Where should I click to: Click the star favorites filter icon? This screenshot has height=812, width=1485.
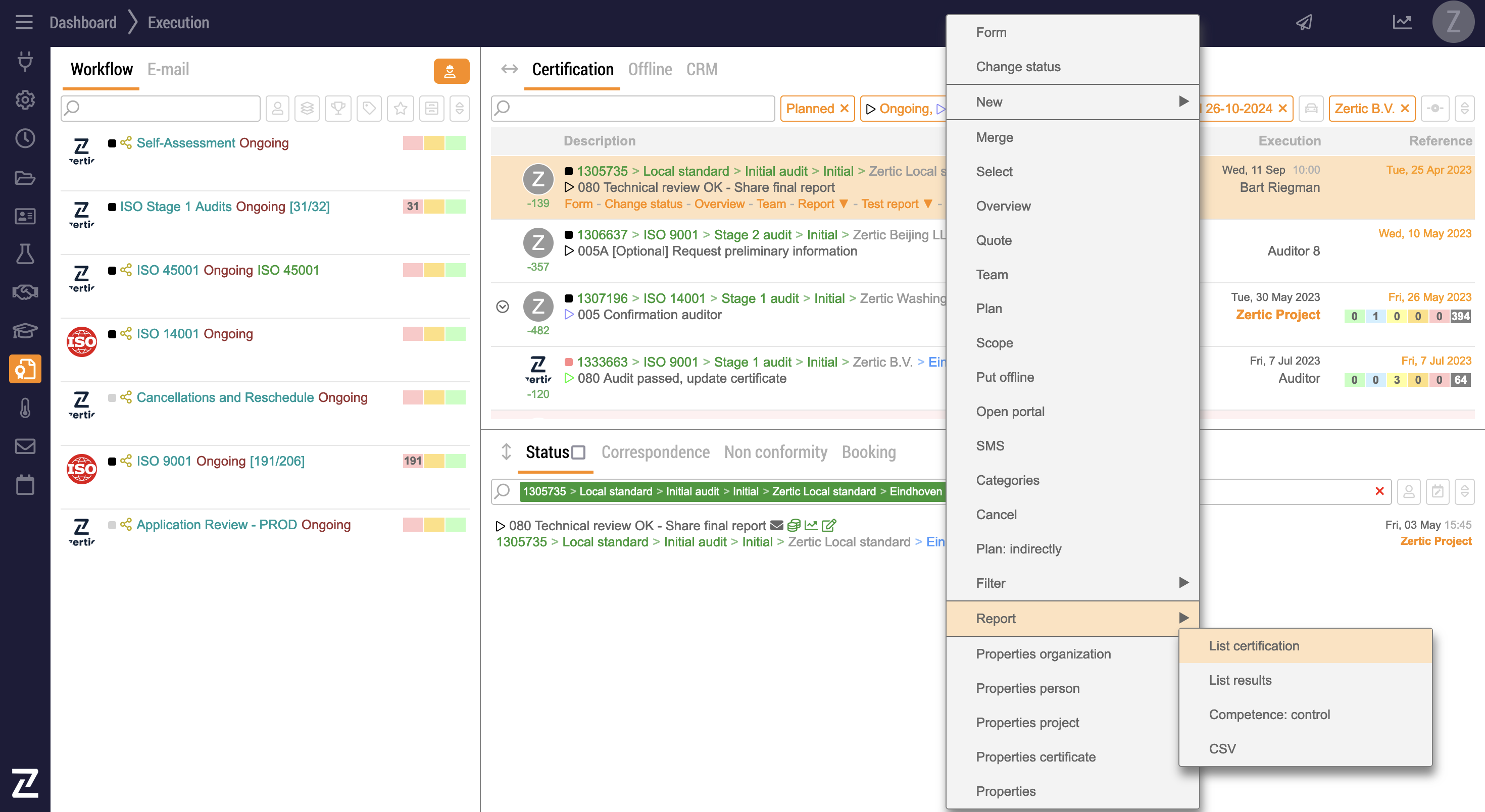[400, 109]
